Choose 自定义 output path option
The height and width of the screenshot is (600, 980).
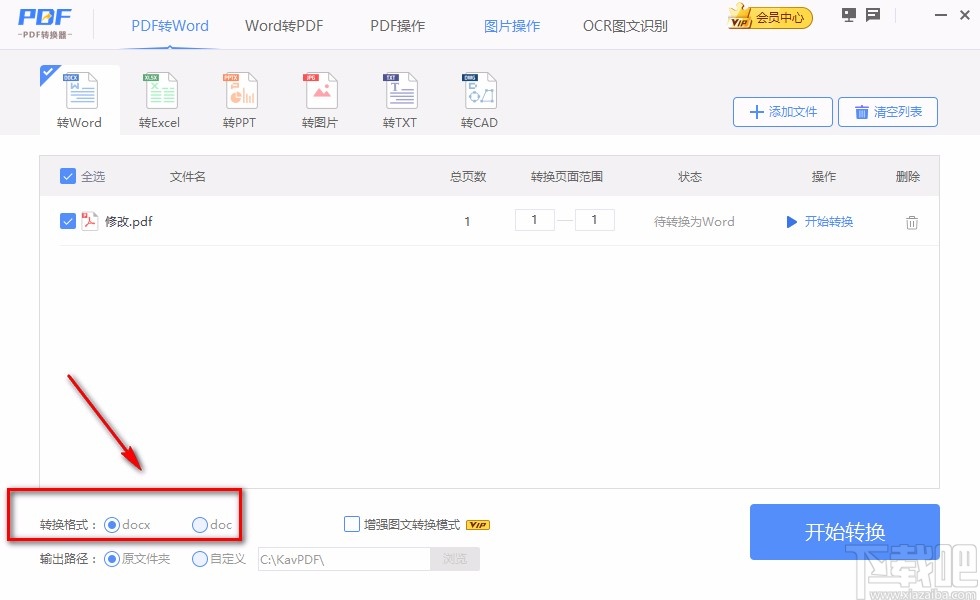pos(199,559)
